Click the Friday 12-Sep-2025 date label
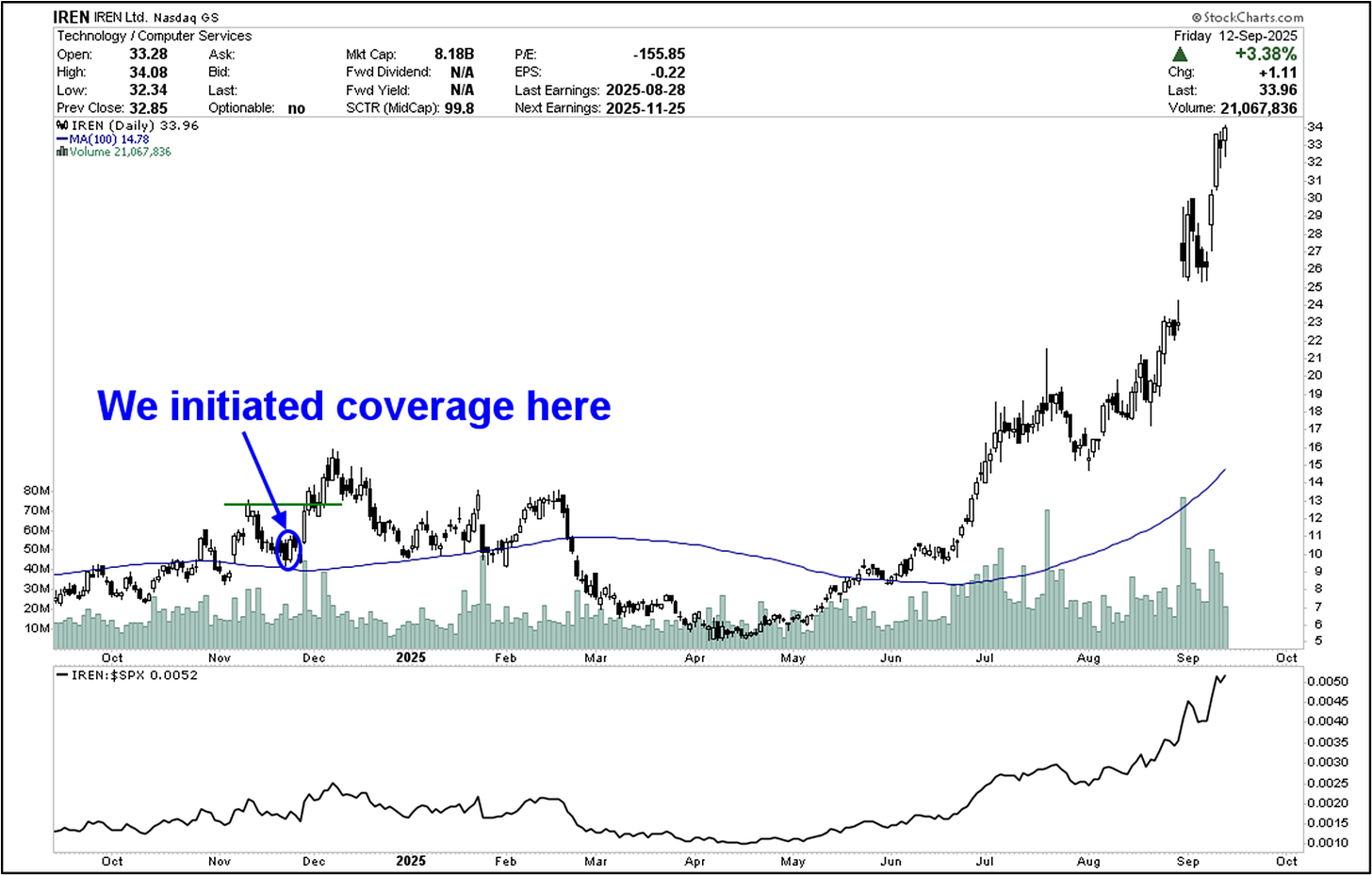Viewport: 1372px width, 875px height. [1234, 36]
